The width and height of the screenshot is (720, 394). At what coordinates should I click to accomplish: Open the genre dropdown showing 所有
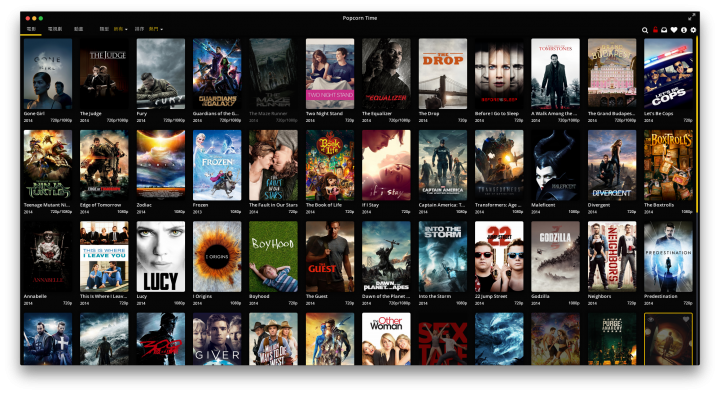point(120,29)
